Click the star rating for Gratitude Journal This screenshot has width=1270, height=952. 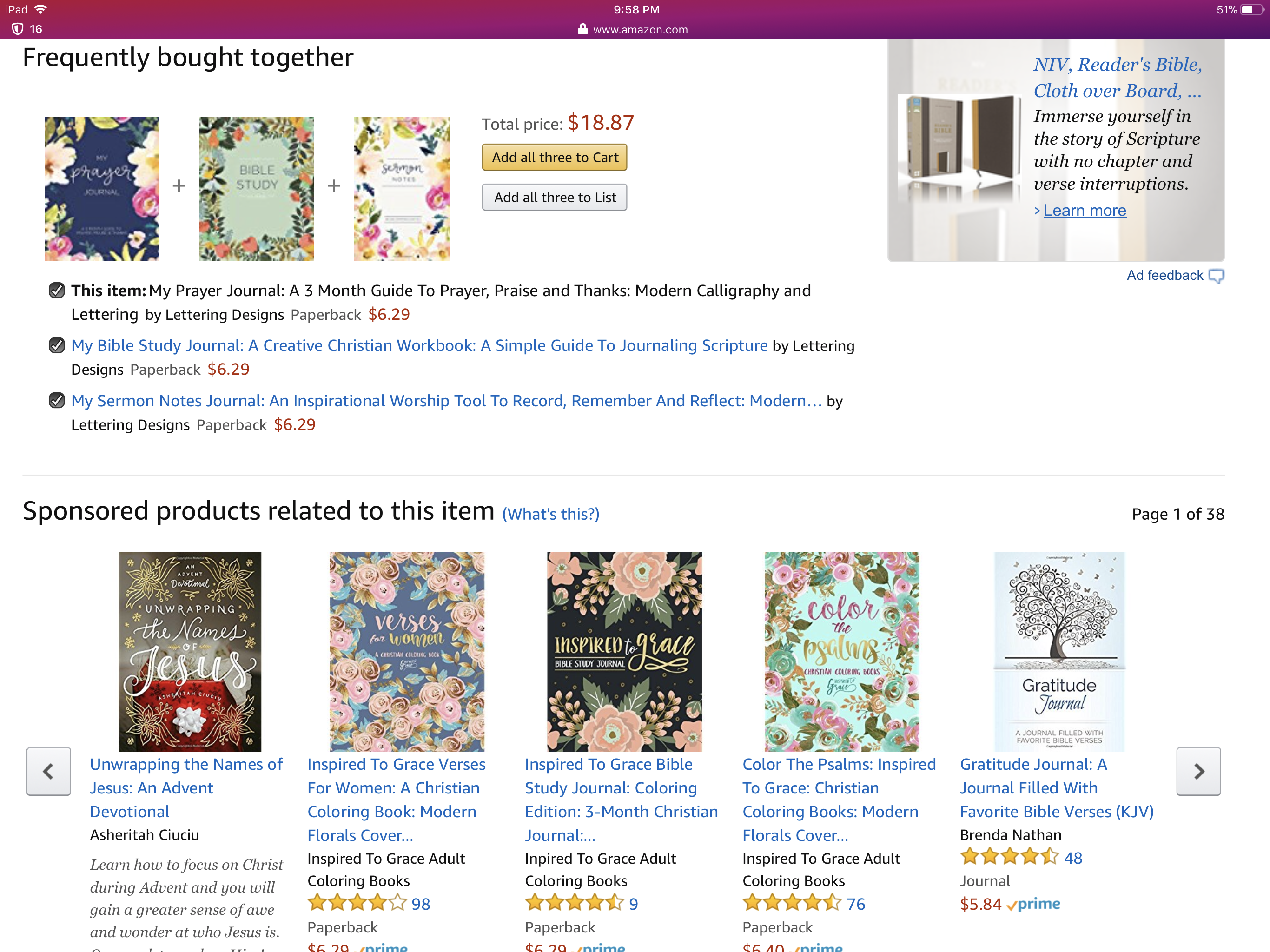coord(1009,857)
